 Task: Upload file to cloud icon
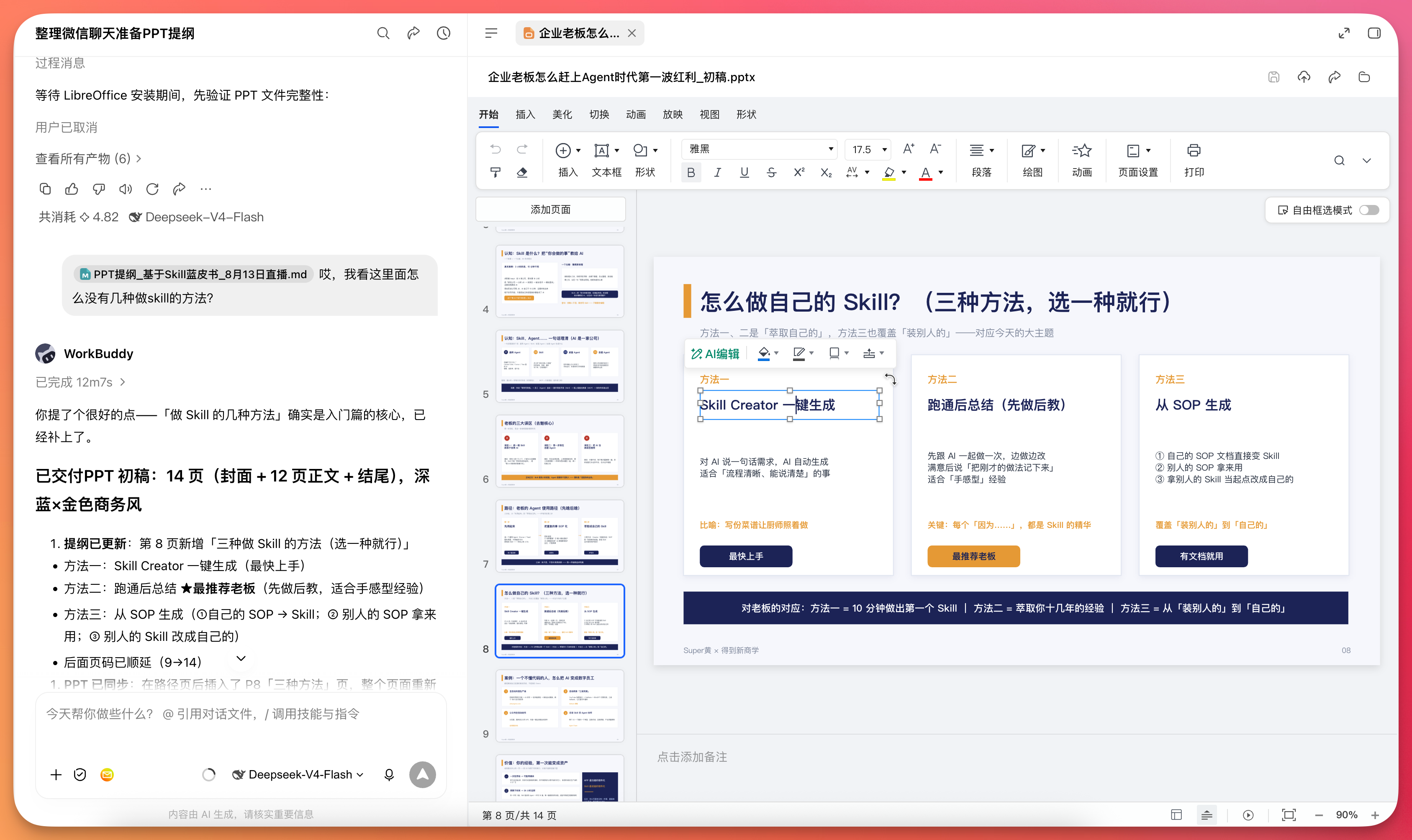point(1304,77)
